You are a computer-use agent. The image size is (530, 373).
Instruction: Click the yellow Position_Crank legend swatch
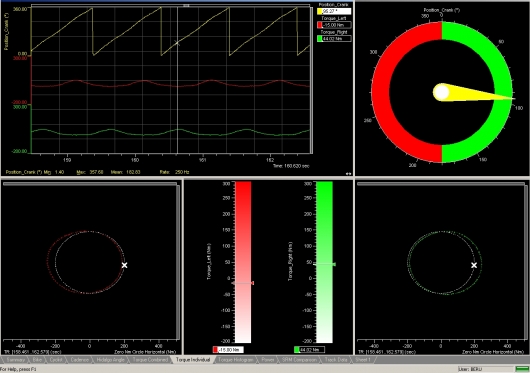pyautogui.click(x=319, y=11)
